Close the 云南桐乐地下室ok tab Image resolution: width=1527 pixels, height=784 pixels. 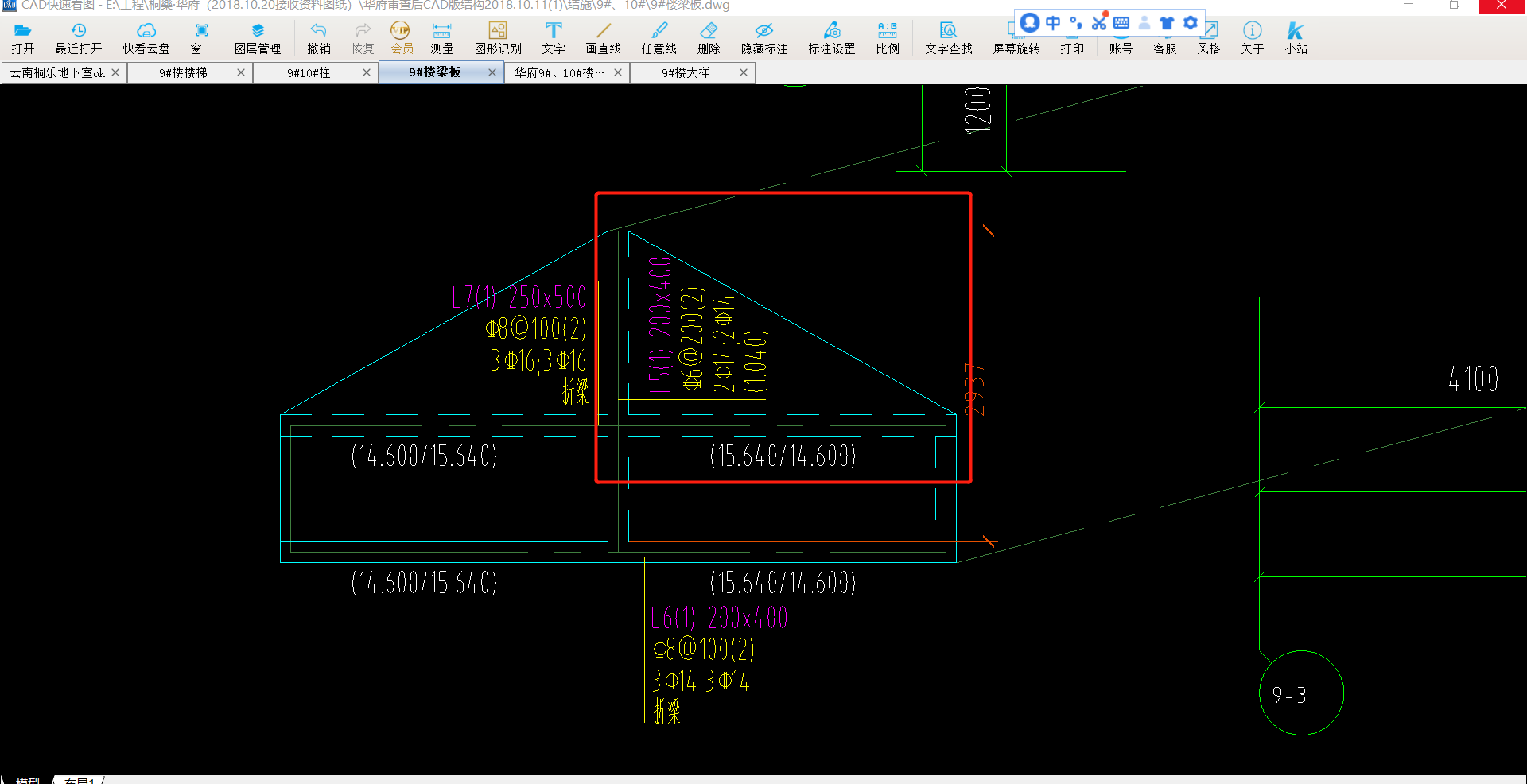(115, 72)
